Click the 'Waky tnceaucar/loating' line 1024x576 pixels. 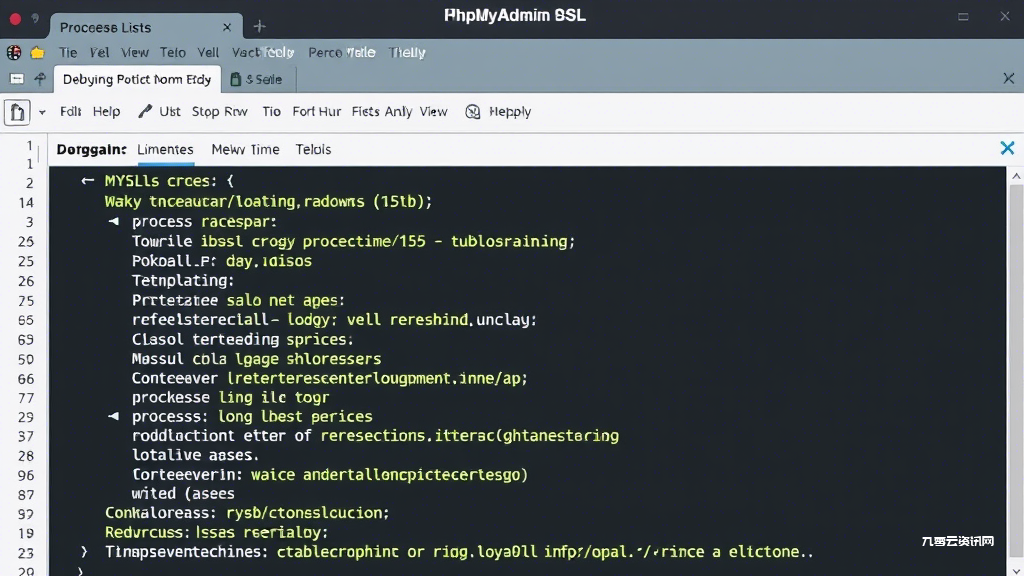[x=268, y=202]
